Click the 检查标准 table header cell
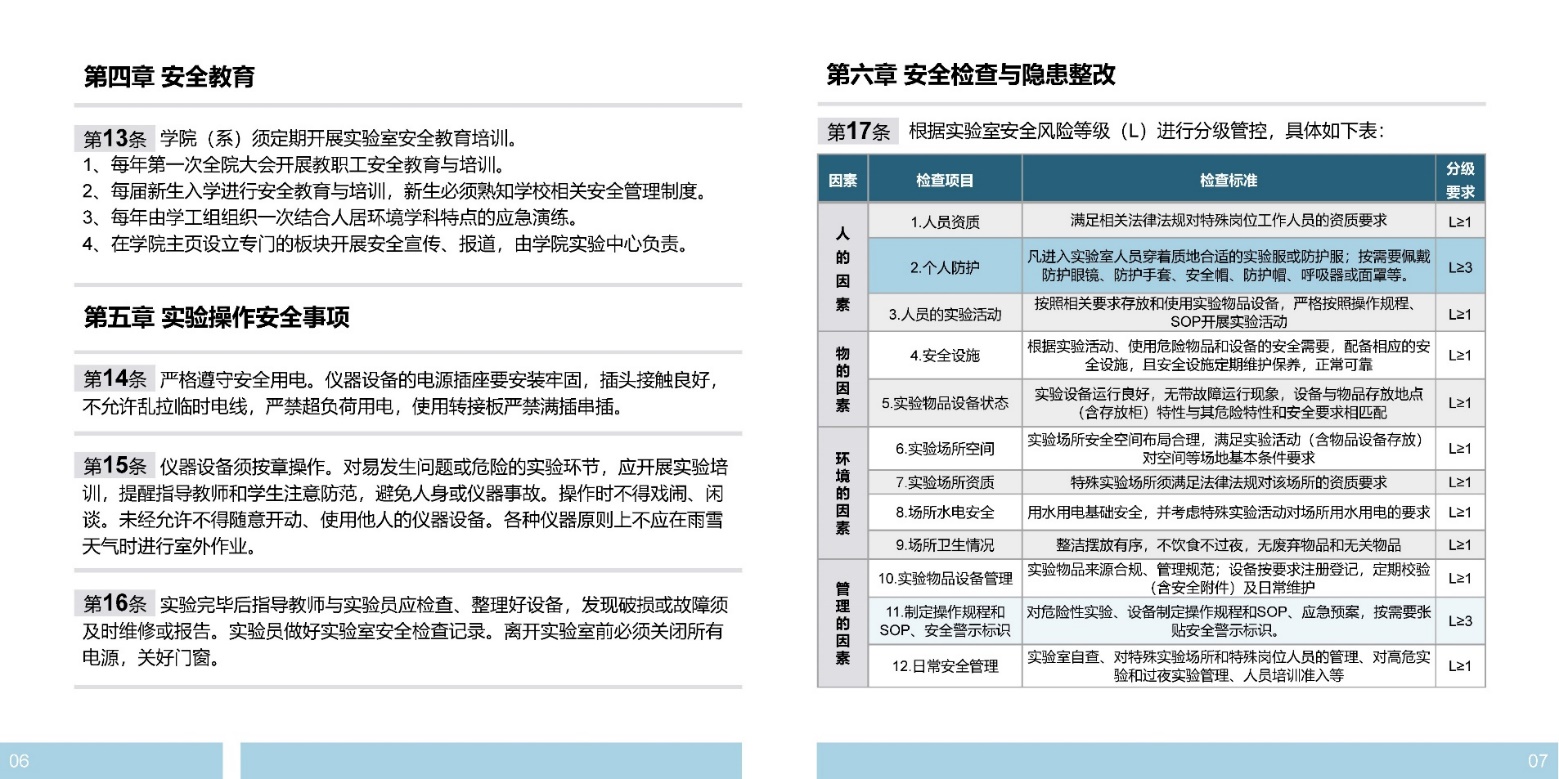This screenshot has width=1559, height=779. (1228, 180)
